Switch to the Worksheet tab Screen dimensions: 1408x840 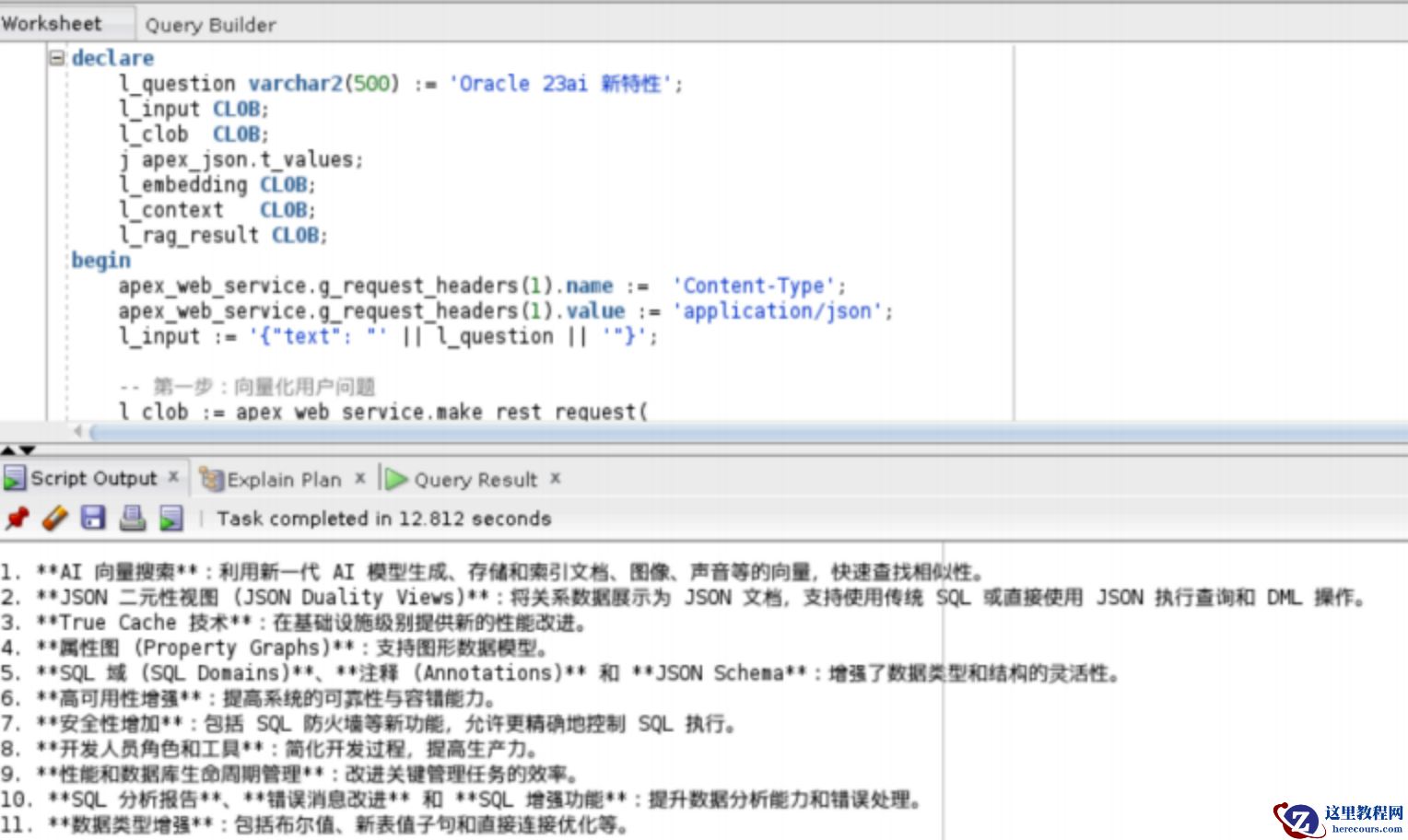52,24
